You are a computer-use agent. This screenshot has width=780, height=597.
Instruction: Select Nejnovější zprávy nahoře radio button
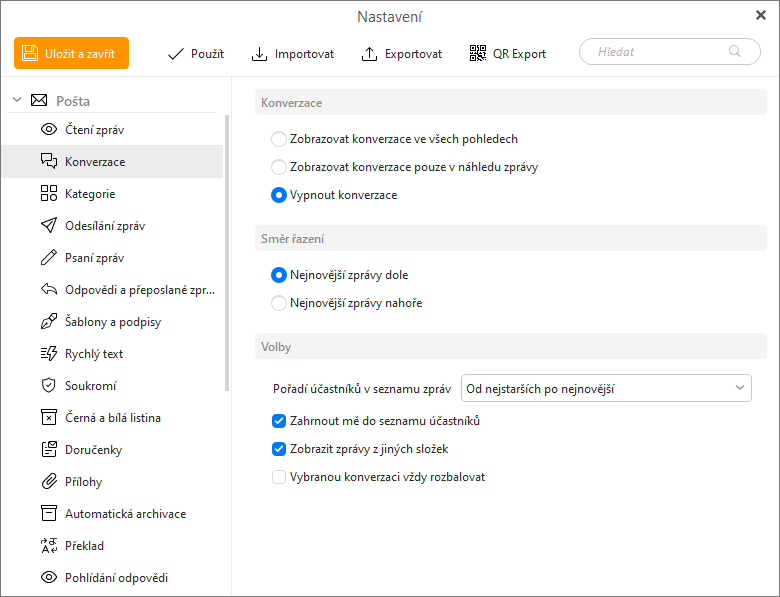[x=279, y=303]
